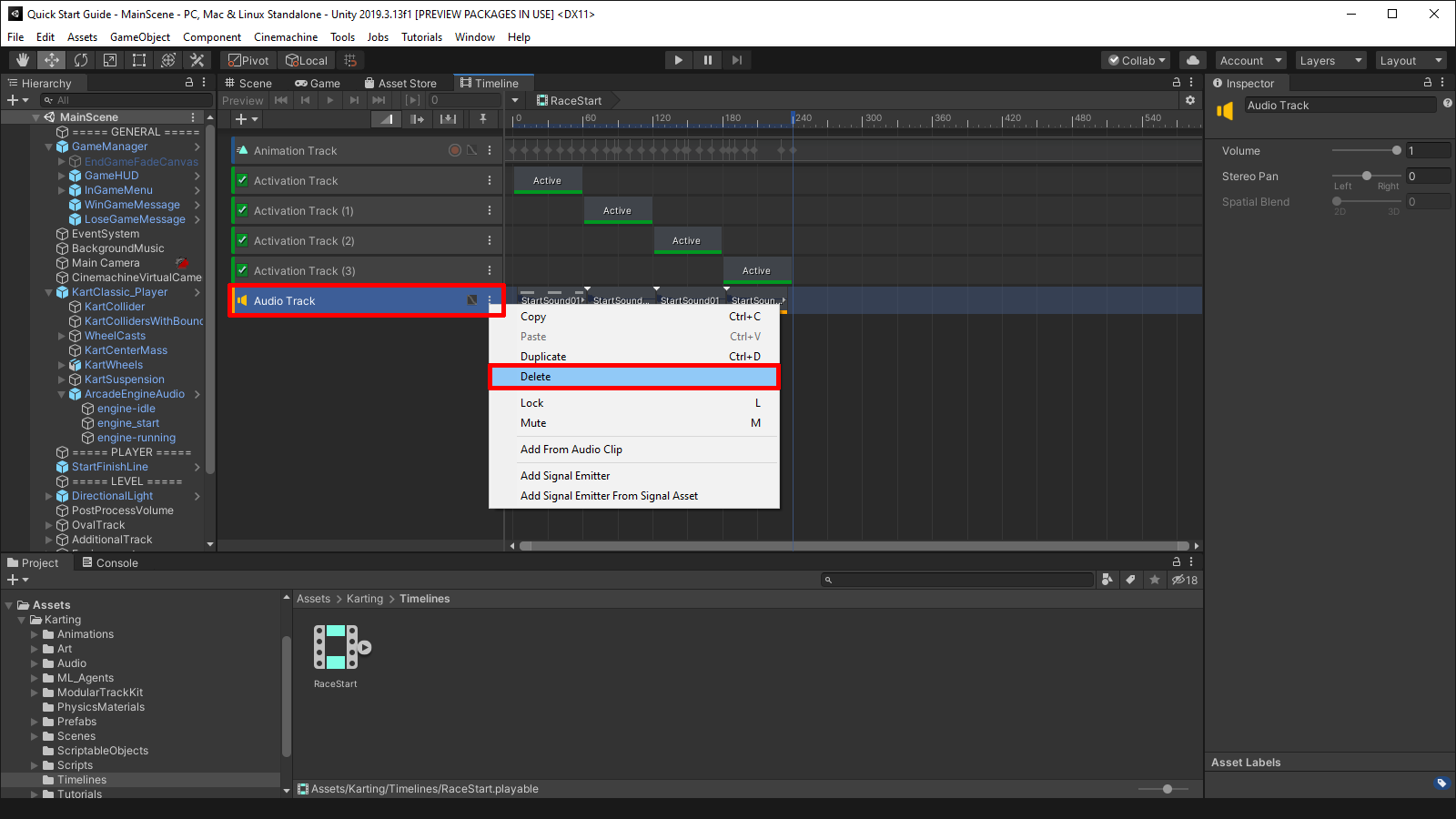Disable the Activation Track checkbox
Screen dimensions: 1456x819
(241, 180)
